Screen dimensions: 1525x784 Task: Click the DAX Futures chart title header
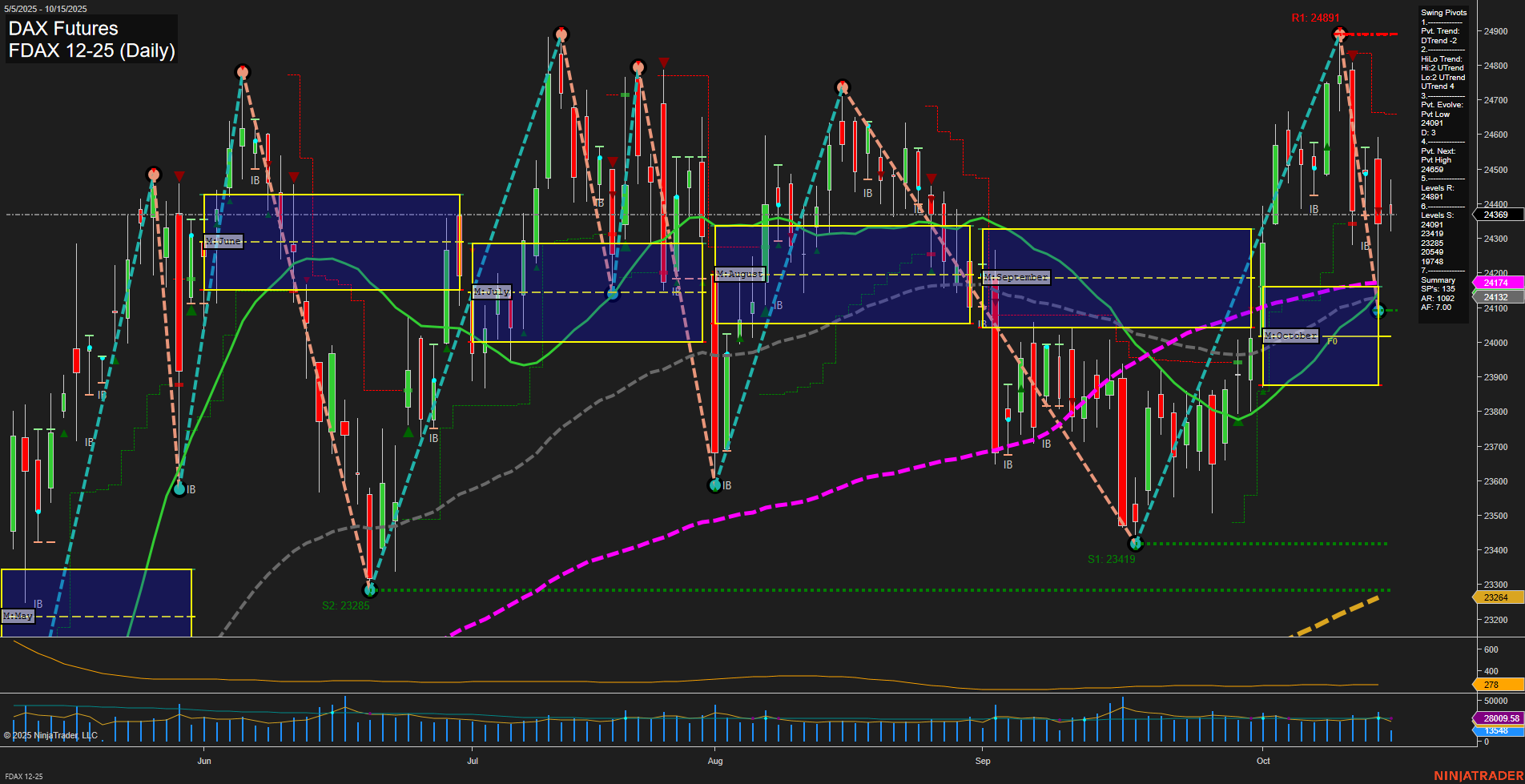tap(62, 28)
